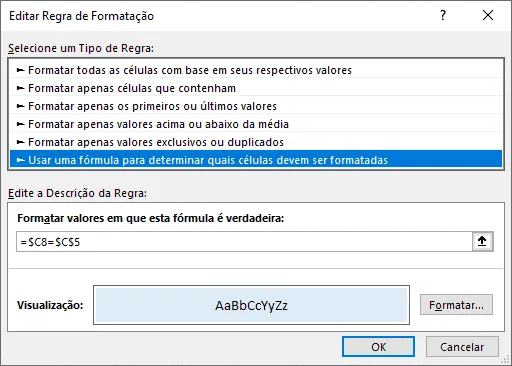Screen dimensions: 512x366
Task: Select 'Usar uma fórmula para determinar' rule type
Action: (256, 160)
